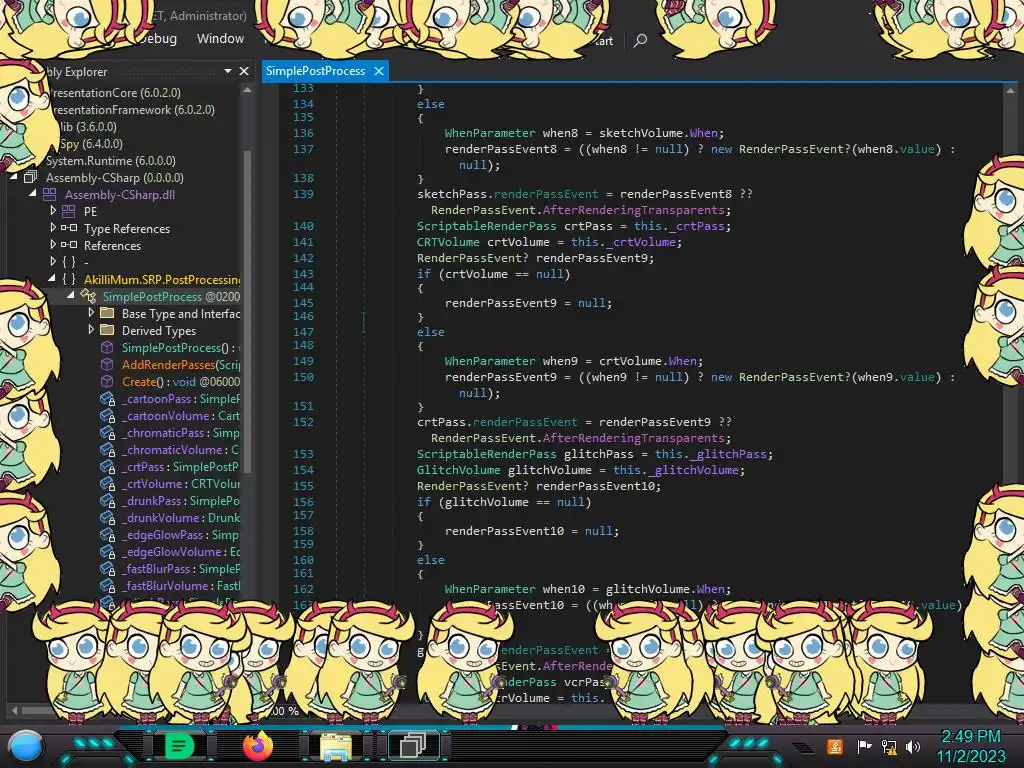Click the AddRenderPasses method cube icon
Viewport: 1024px width, 768px height.
click(107, 364)
